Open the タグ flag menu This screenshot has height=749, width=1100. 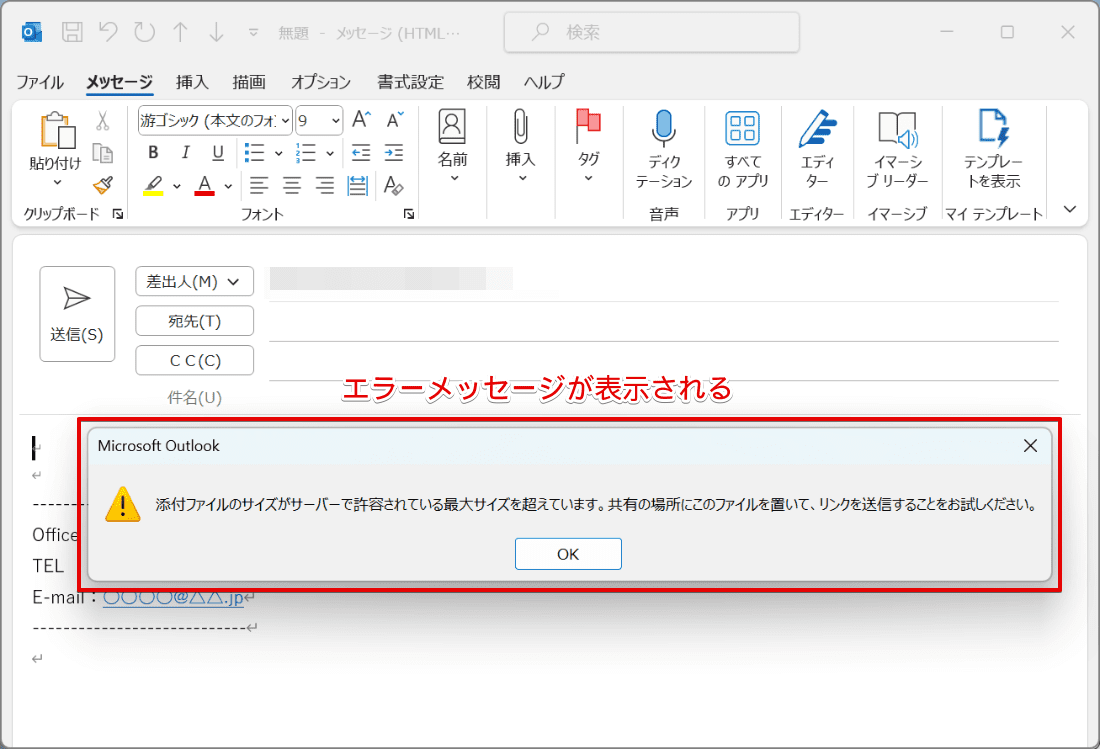(x=589, y=147)
